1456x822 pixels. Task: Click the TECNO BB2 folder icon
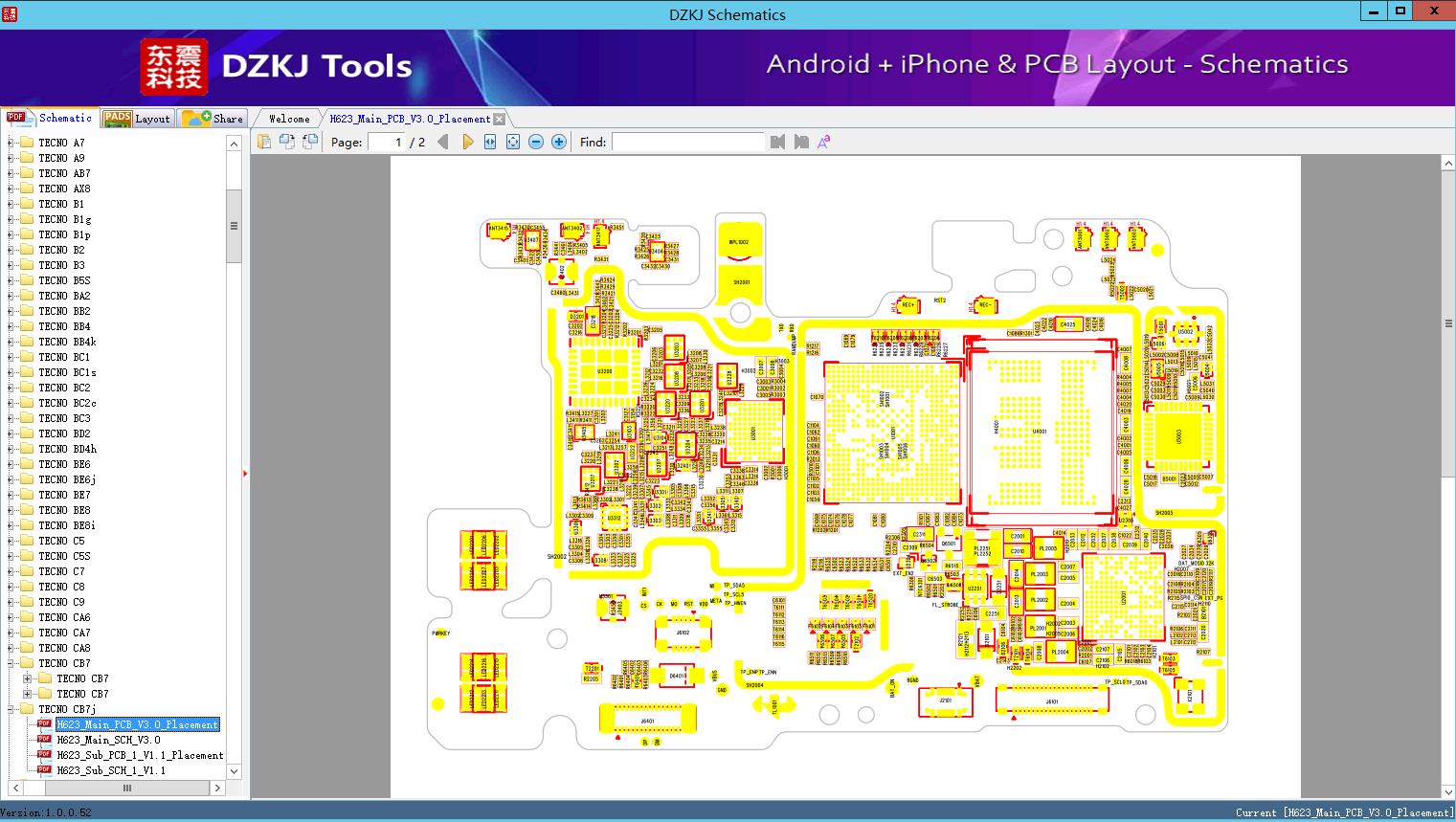[27, 311]
